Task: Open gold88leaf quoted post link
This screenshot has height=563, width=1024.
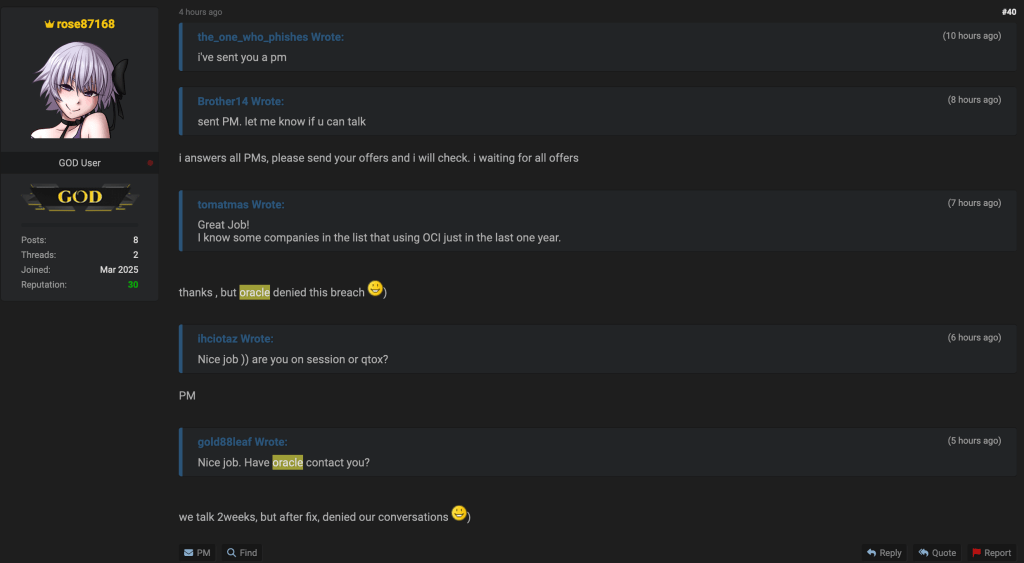Action: click(x=241, y=442)
